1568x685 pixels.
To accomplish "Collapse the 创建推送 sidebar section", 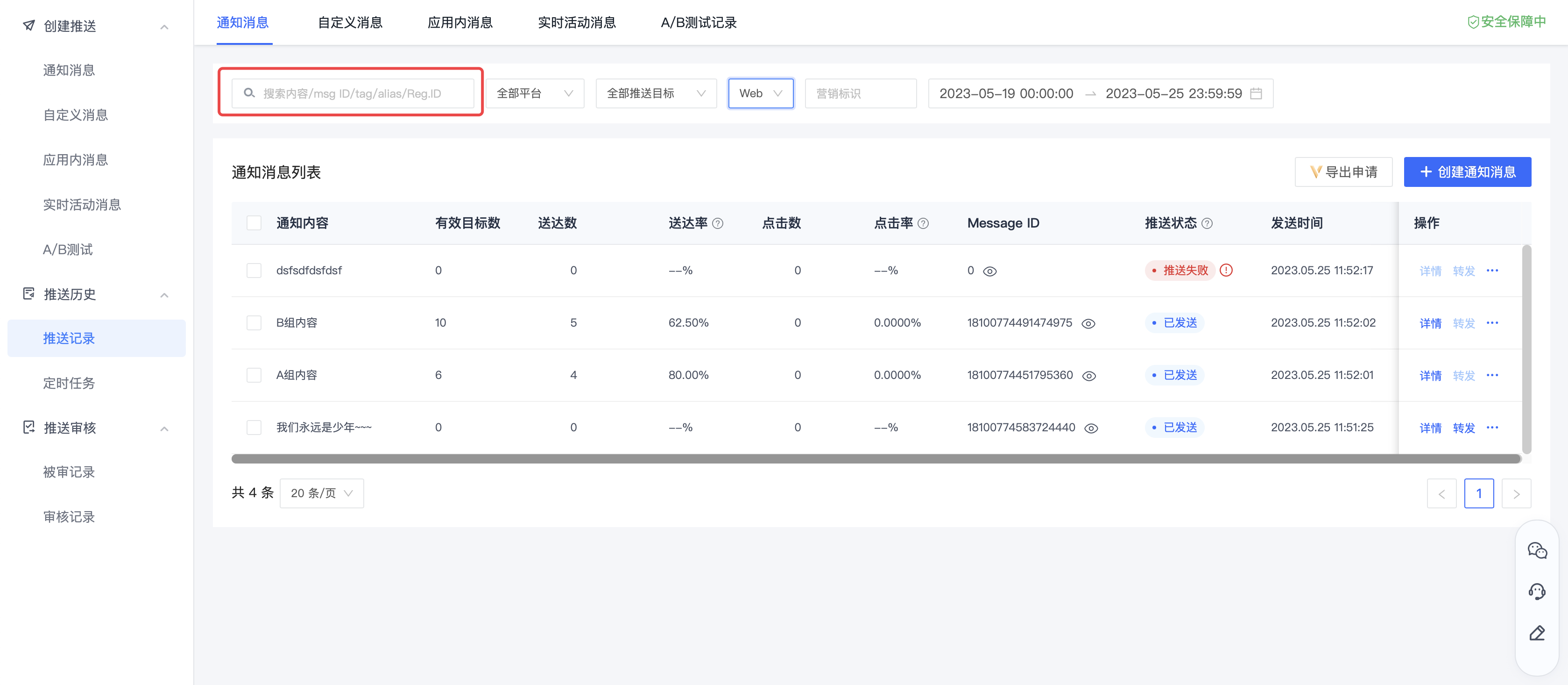I will pyautogui.click(x=164, y=27).
